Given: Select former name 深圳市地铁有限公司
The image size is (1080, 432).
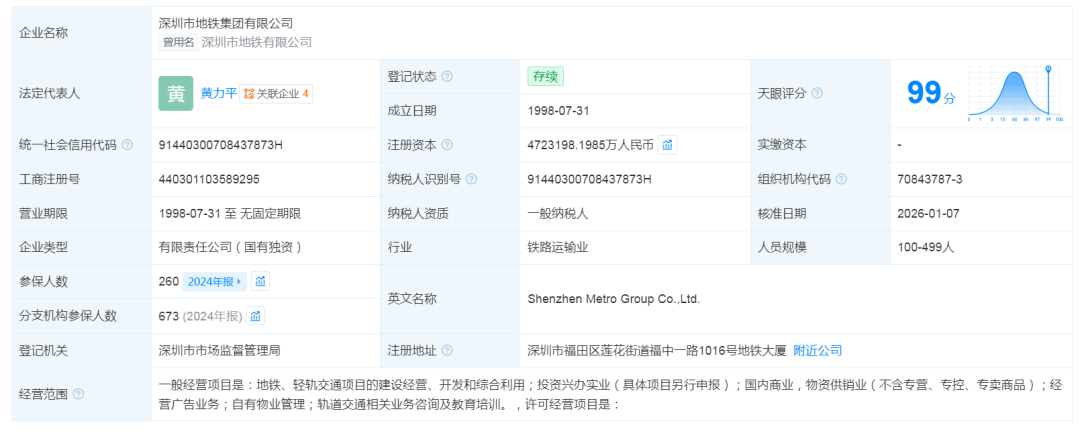Looking at the screenshot, I should tap(257, 43).
